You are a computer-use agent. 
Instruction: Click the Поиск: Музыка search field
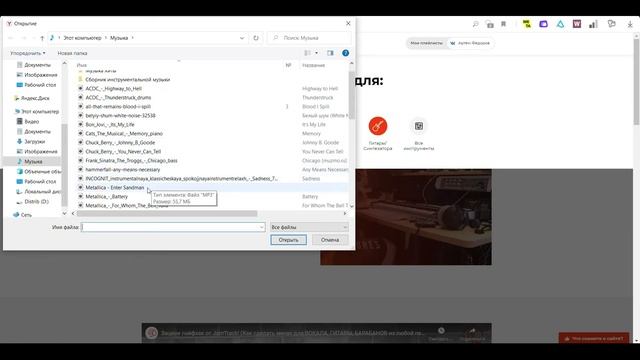(x=309, y=38)
